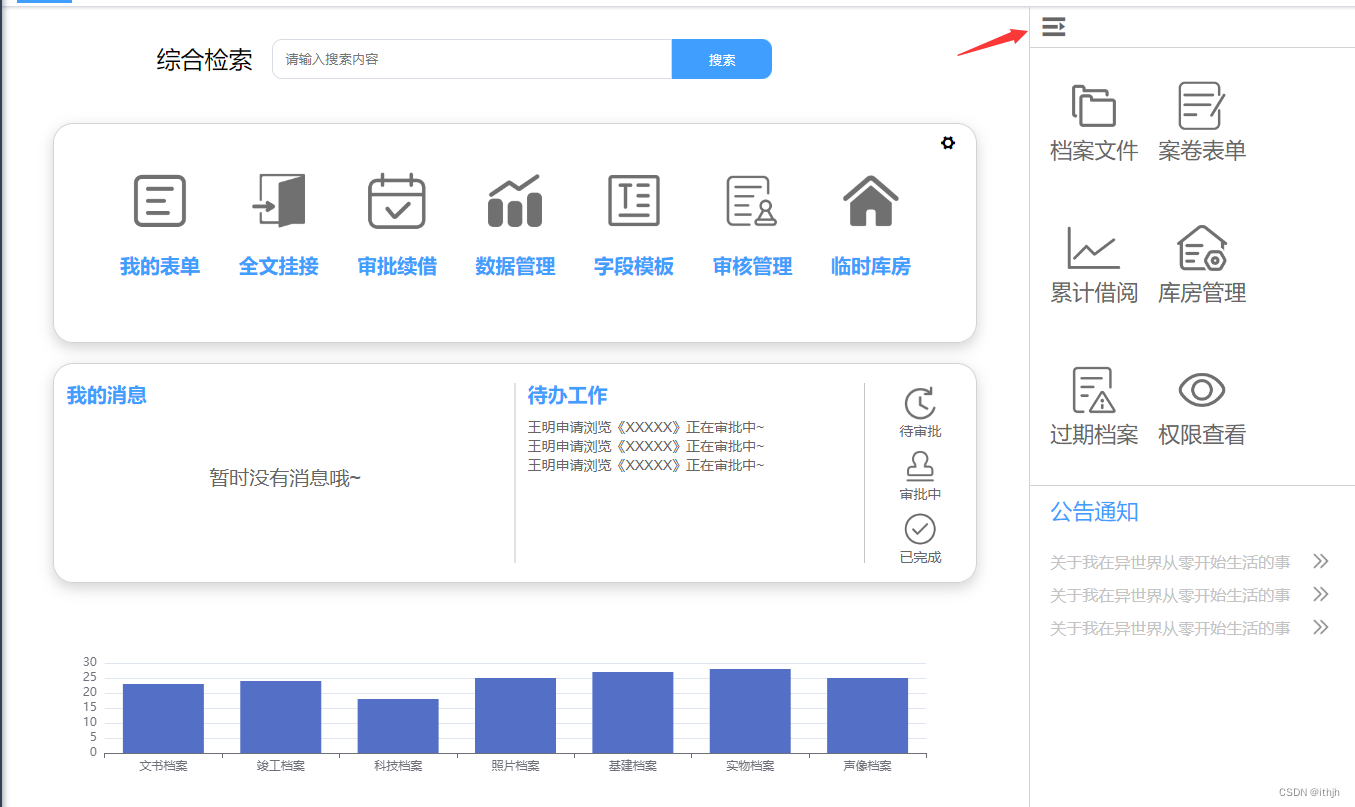Select the 档案文件 label in sidebar
The image size is (1355, 807).
1094,151
